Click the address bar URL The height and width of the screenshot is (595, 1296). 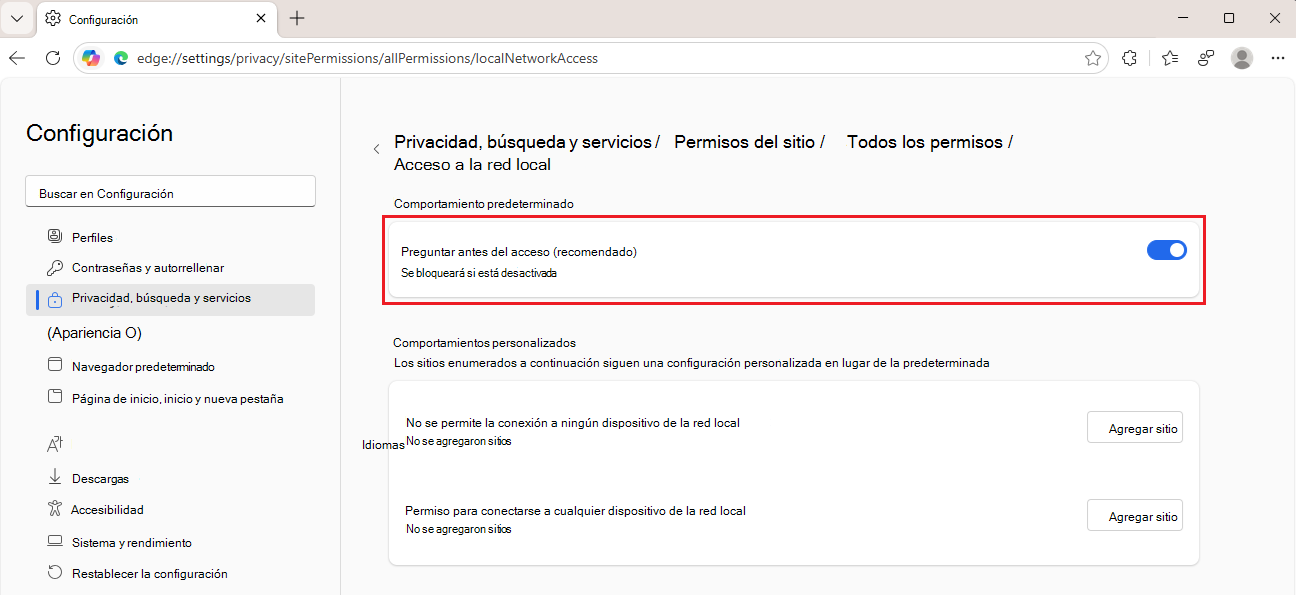[x=368, y=58]
